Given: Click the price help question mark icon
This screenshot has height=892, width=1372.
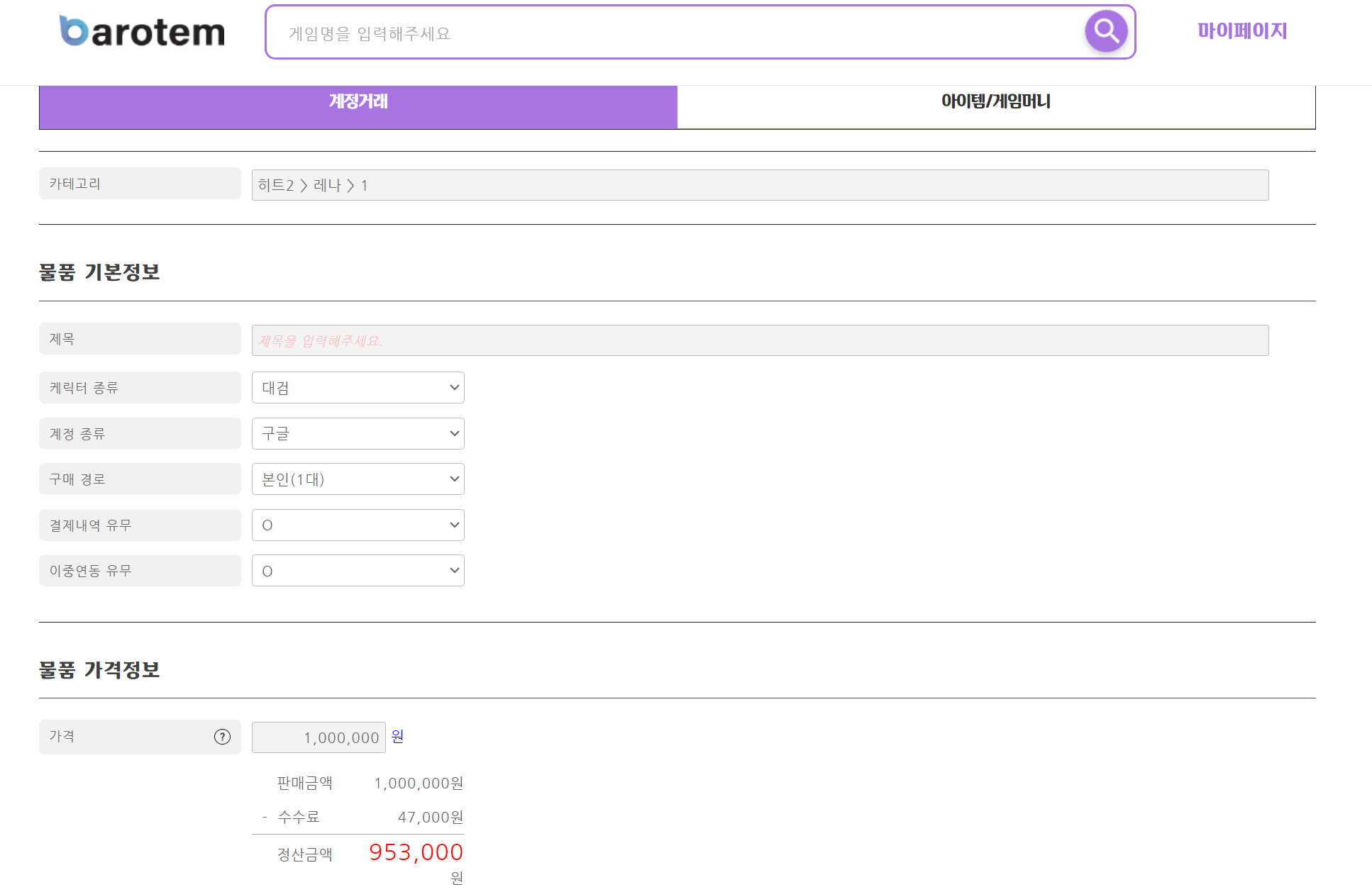Looking at the screenshot, I should [222, 737].
